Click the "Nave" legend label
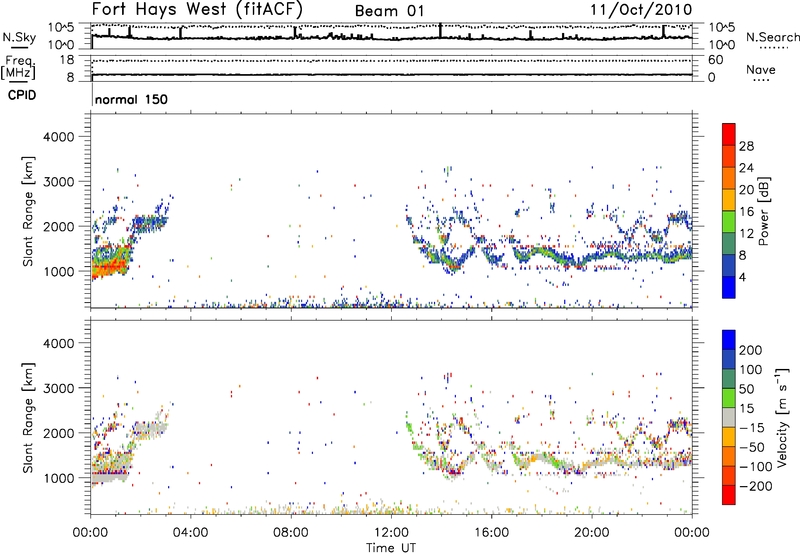Viewport: 800px width, 554px height. point(760,69)
